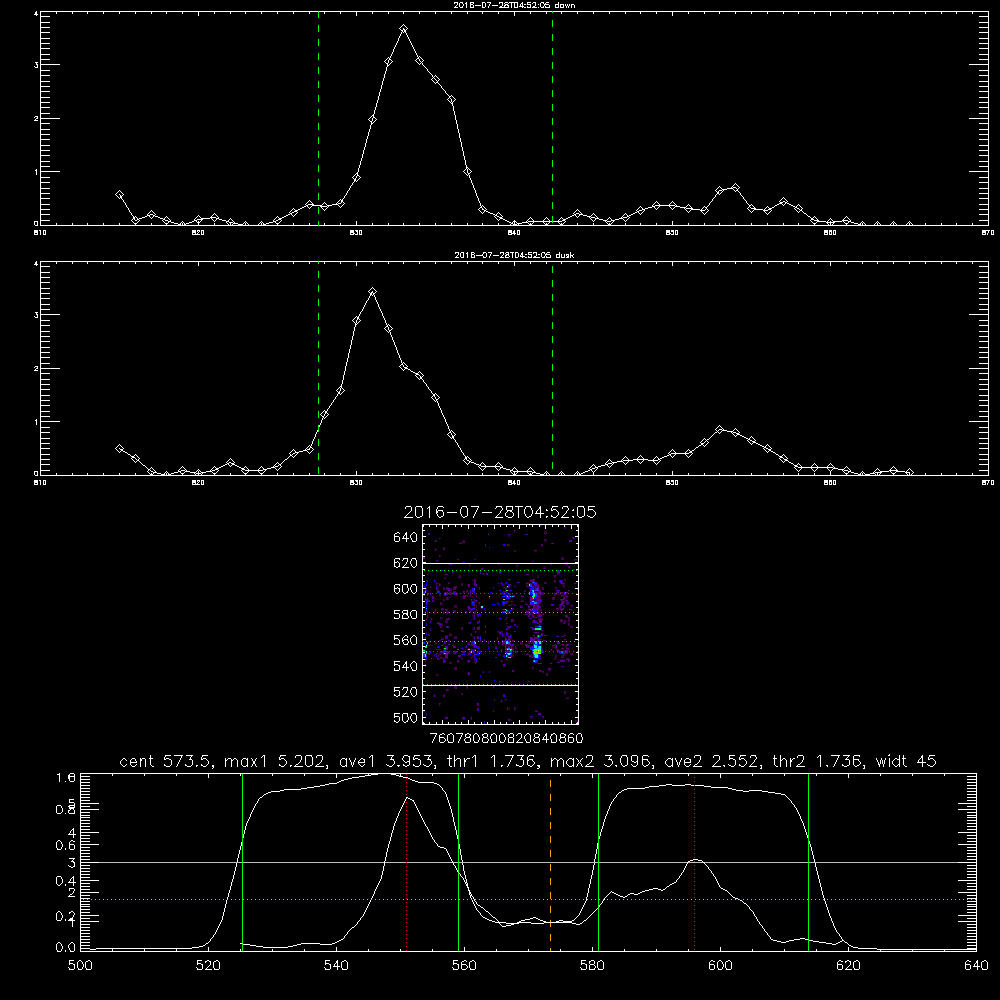1000x1000 pixels.
Task: Click the secondary peak near 853 on dusk plot
Action: 719,429
